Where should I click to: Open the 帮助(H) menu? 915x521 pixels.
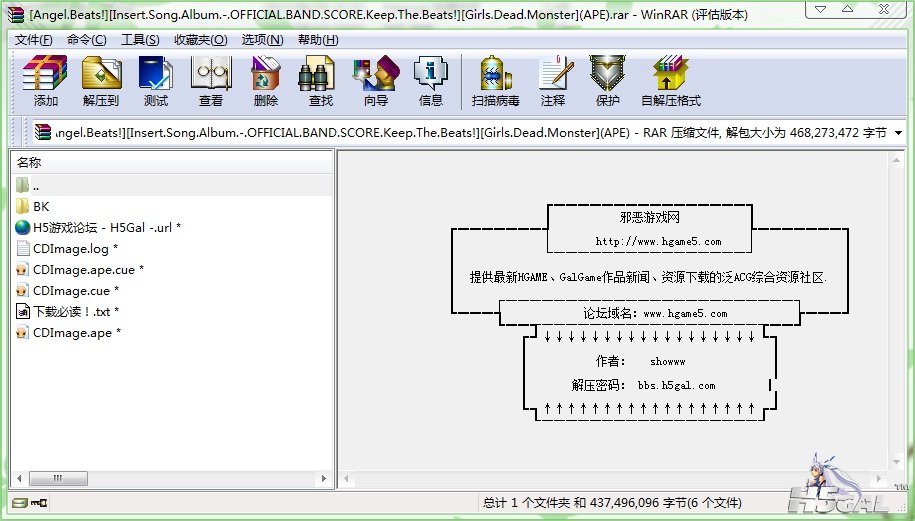click(x=318, y=40)
